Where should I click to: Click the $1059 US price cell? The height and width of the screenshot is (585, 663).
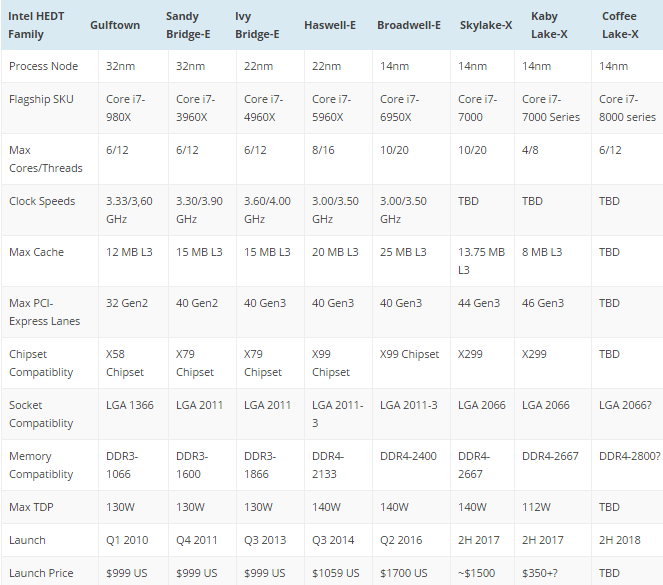point(336,573)
